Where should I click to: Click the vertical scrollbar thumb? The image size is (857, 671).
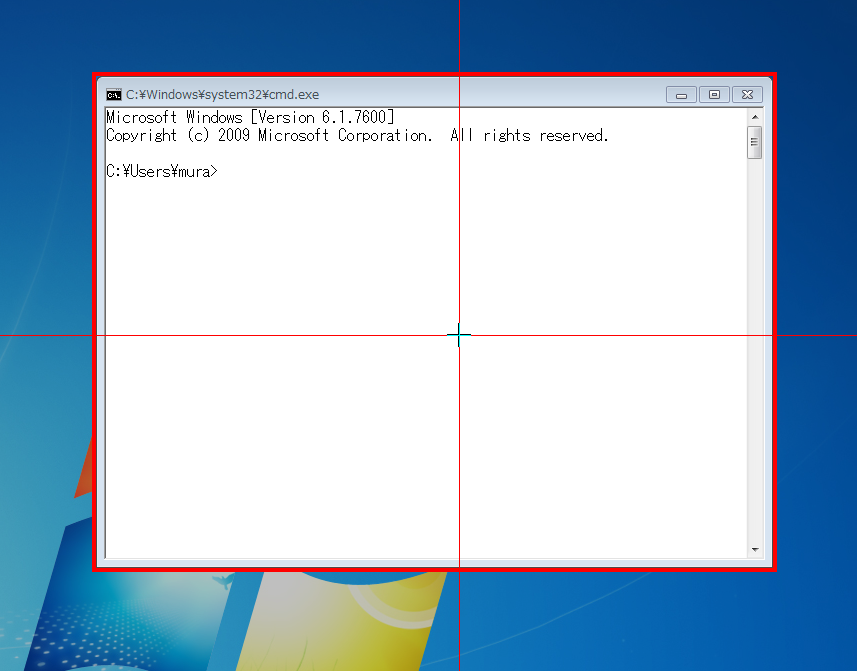pyautogui.click(x=754, y=142)
